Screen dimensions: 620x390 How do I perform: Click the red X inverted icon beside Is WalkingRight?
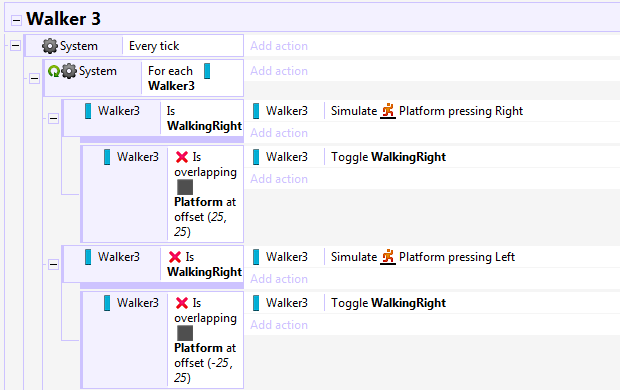(175, 257)
